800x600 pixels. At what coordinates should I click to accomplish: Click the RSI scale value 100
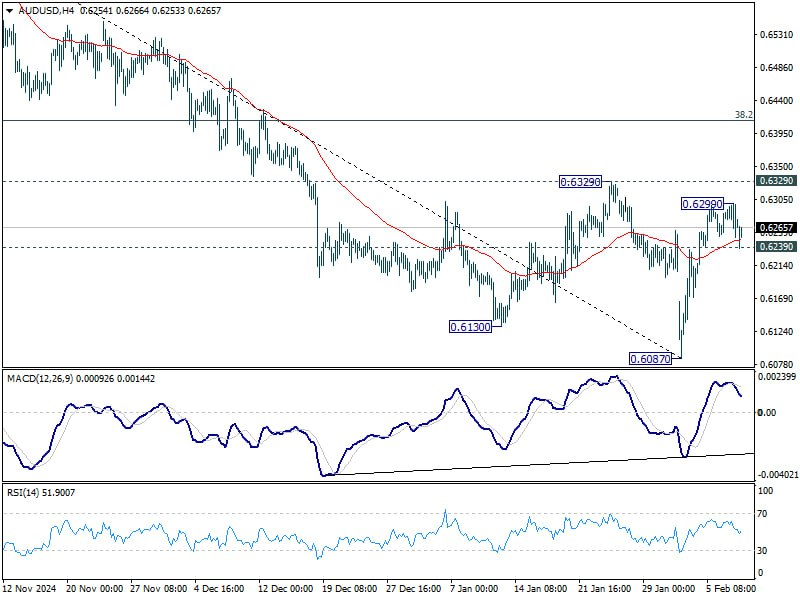(766, 491)
